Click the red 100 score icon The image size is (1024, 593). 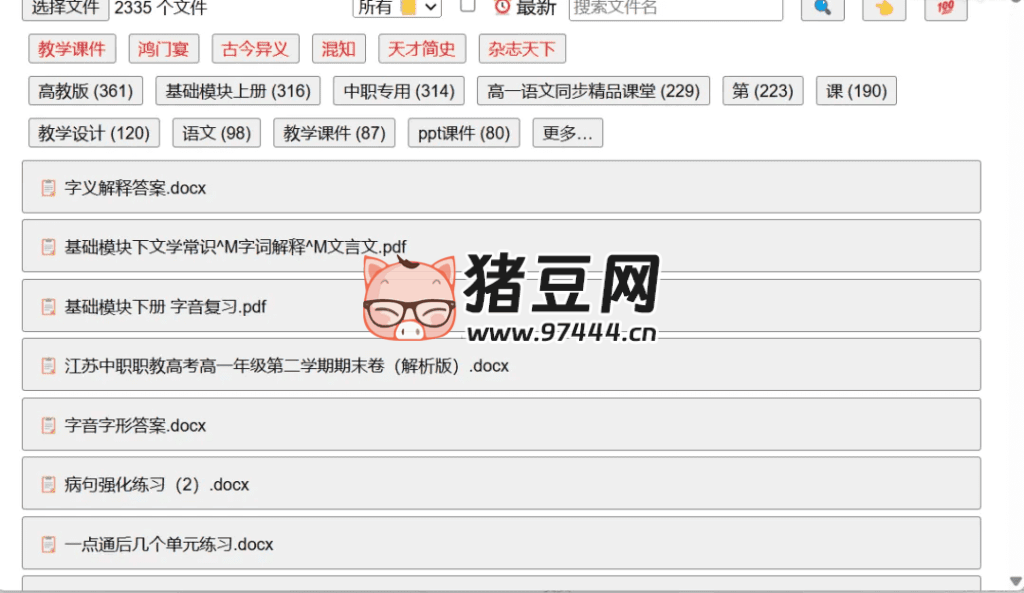tap(944, 9)
